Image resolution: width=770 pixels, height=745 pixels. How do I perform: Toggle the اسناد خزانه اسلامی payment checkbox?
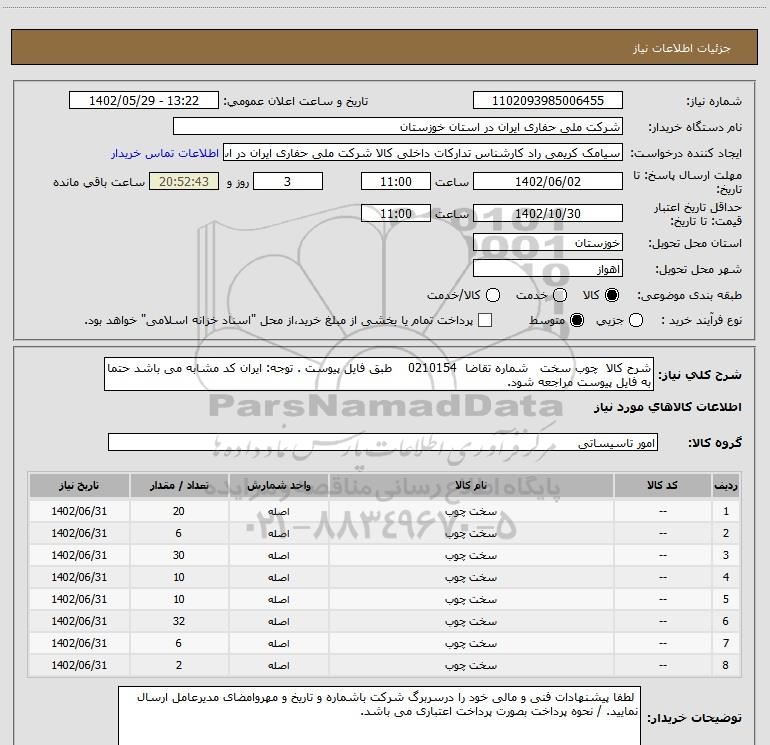click(x=485, y=320)
